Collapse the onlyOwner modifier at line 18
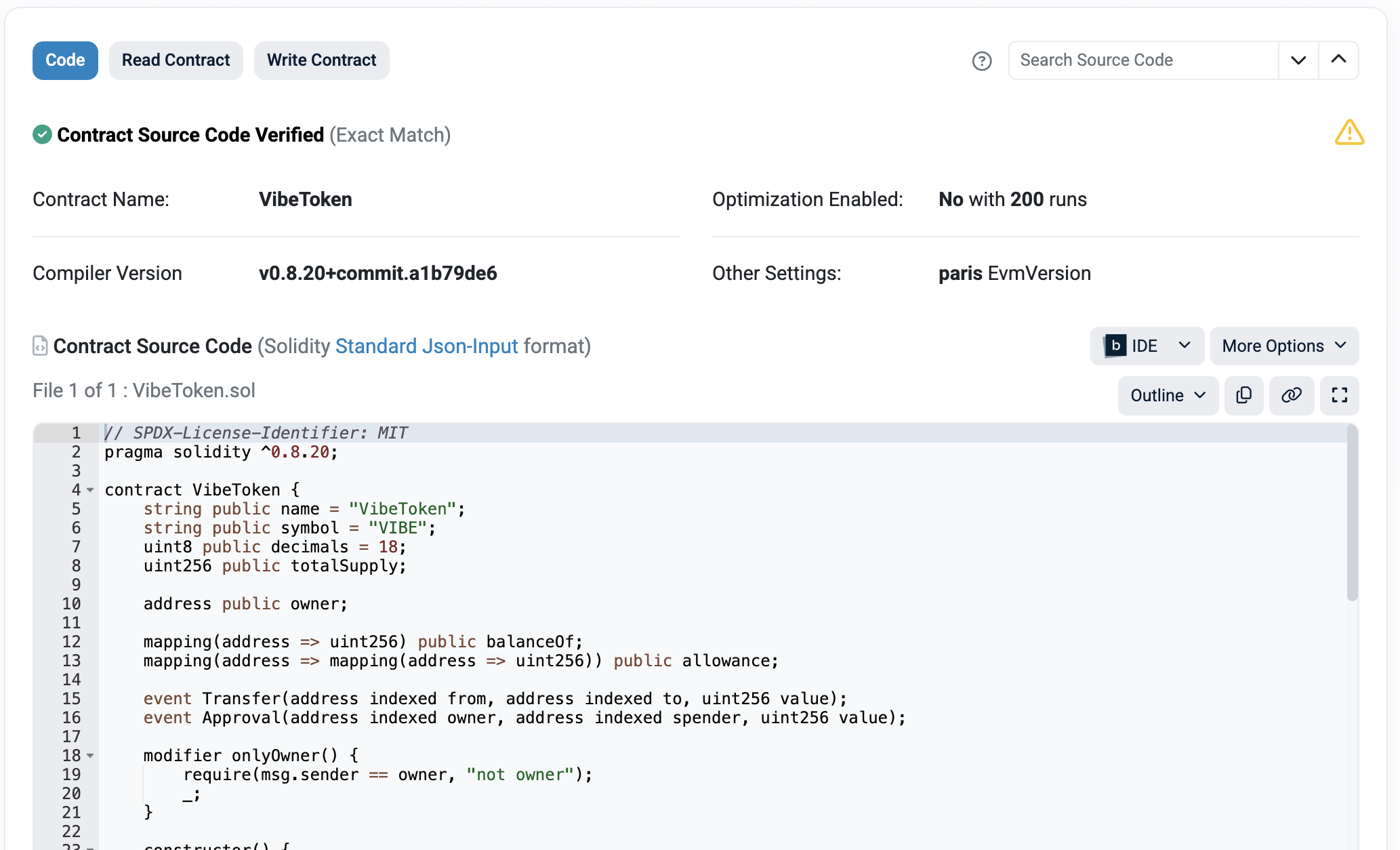1400x850 pixels. pos(91,756)
